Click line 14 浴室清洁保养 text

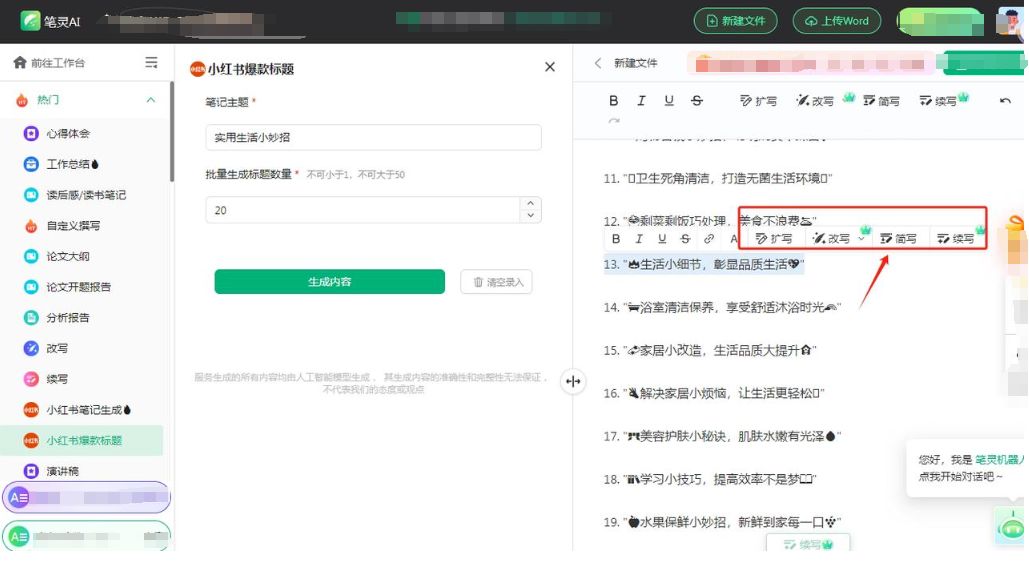pos(722,307)
